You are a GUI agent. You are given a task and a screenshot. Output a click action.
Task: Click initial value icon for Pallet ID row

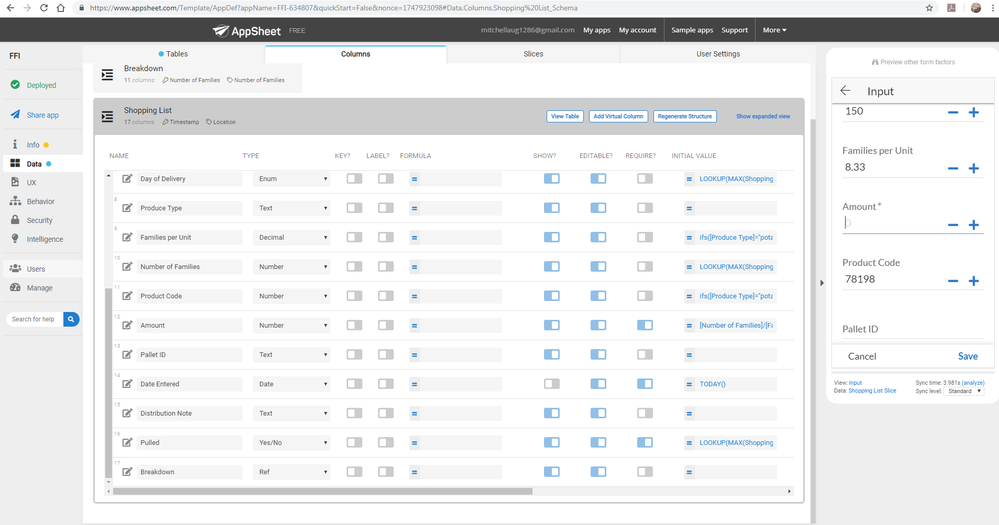689,355
